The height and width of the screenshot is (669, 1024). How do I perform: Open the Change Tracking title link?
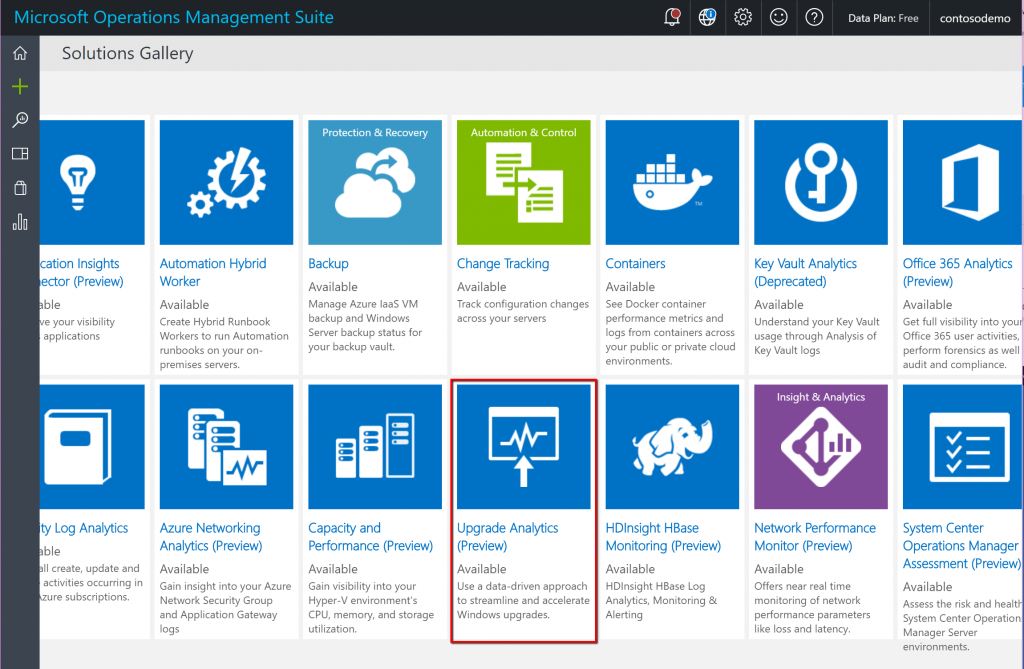coord(503,263)
